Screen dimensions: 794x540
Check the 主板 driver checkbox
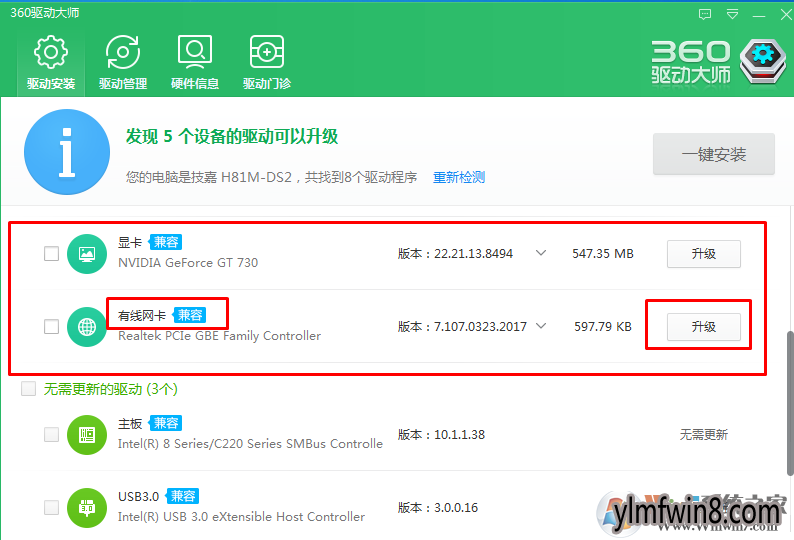(51, 434)
